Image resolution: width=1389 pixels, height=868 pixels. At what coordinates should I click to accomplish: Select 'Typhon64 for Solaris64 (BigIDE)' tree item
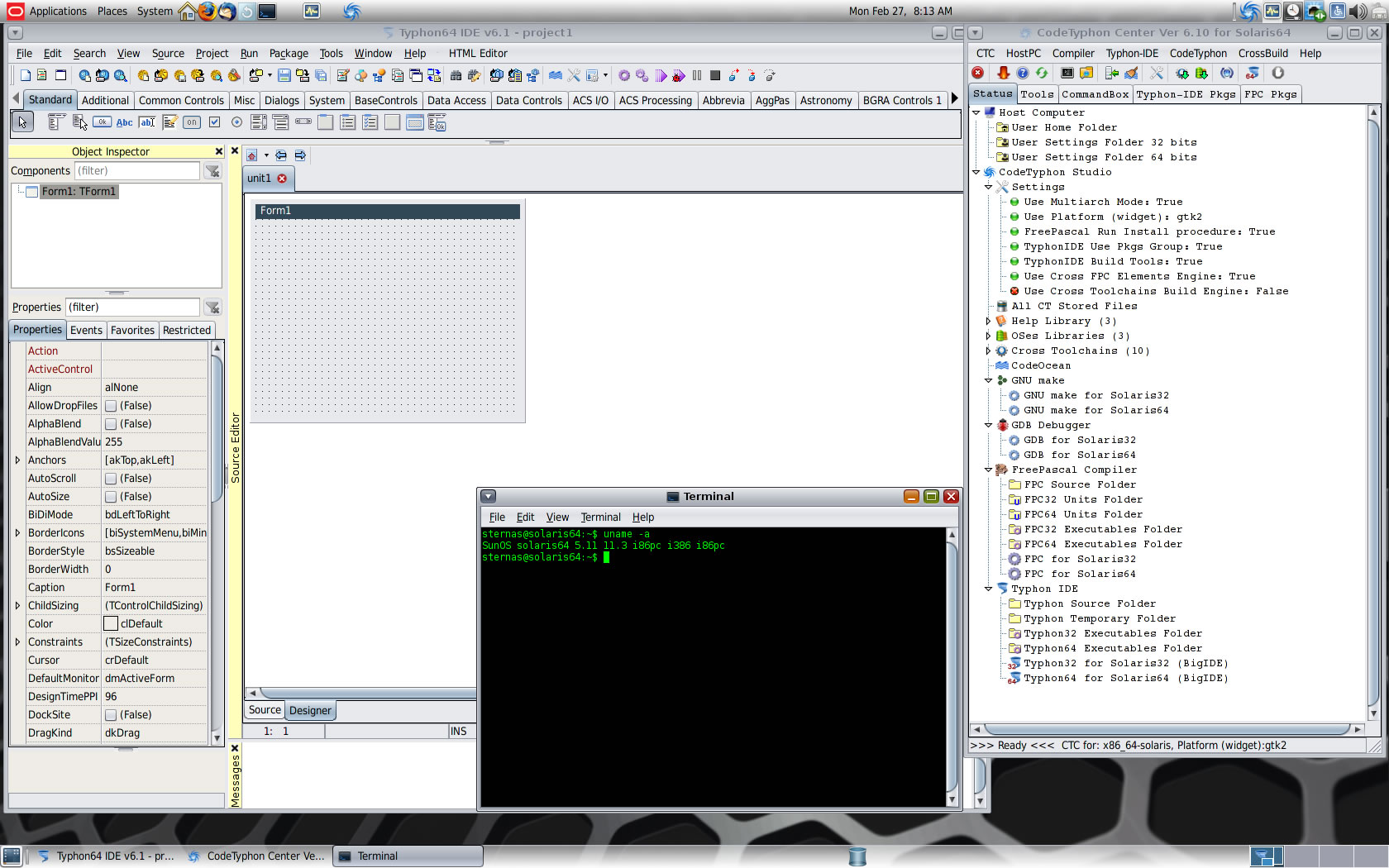pyautogui.click(x=1125, y=679)
